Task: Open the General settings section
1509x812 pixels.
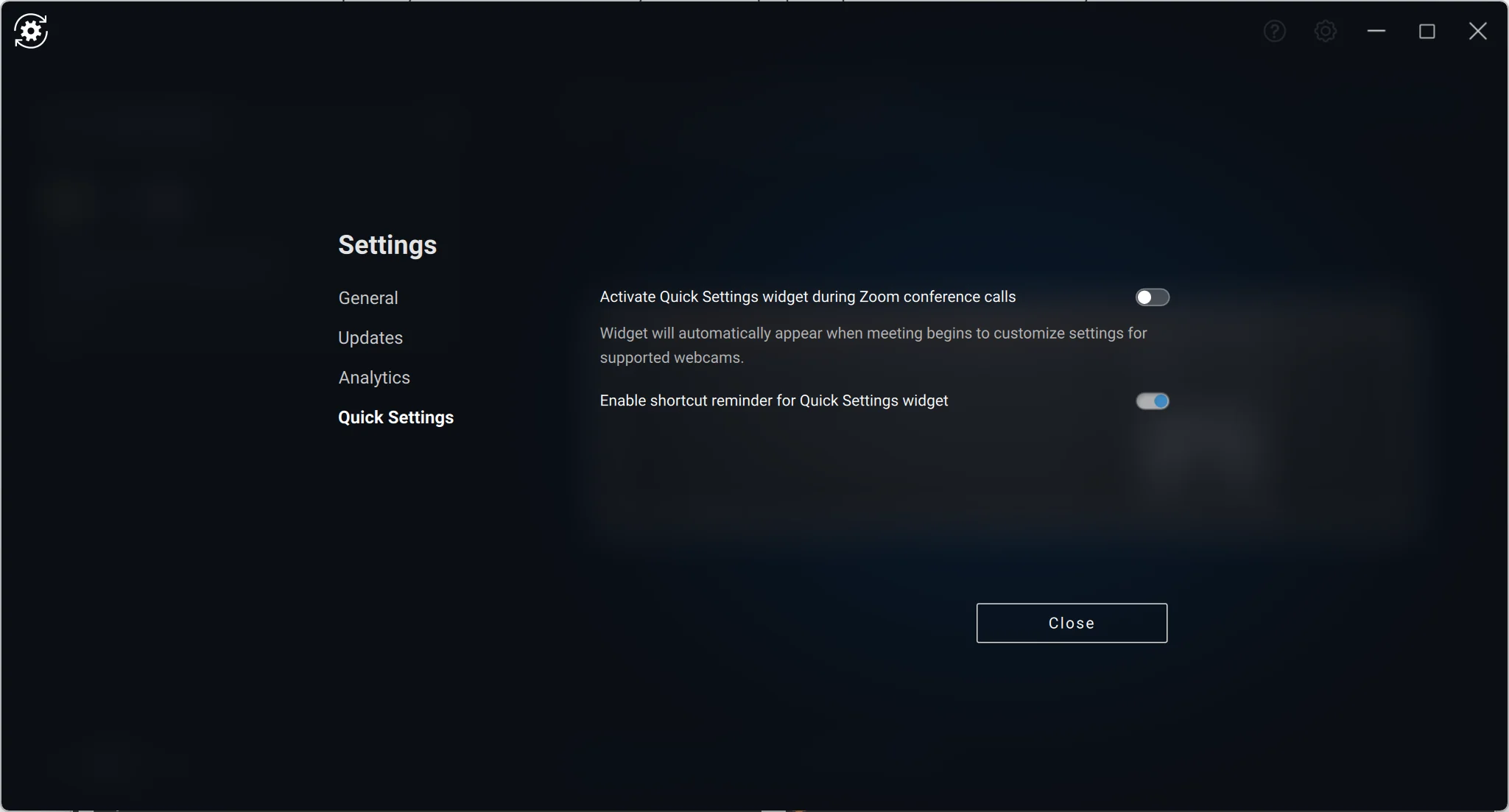Action: click(x=368, y=298)
